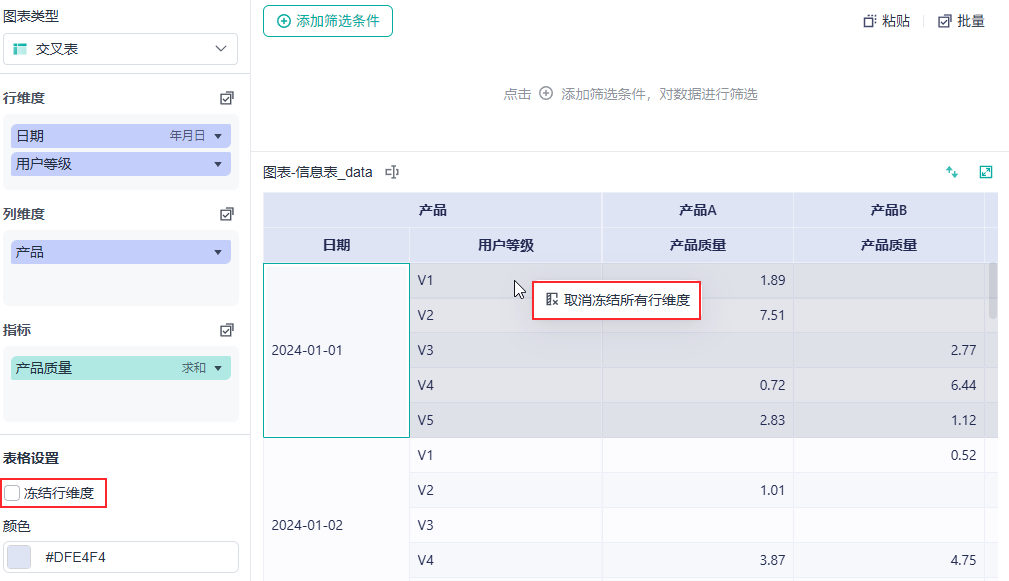Image resolution: width=1009 pixels, height=581 pixels.
Task: Click the value cell 1.01
Action: click(x=698, y=490)
